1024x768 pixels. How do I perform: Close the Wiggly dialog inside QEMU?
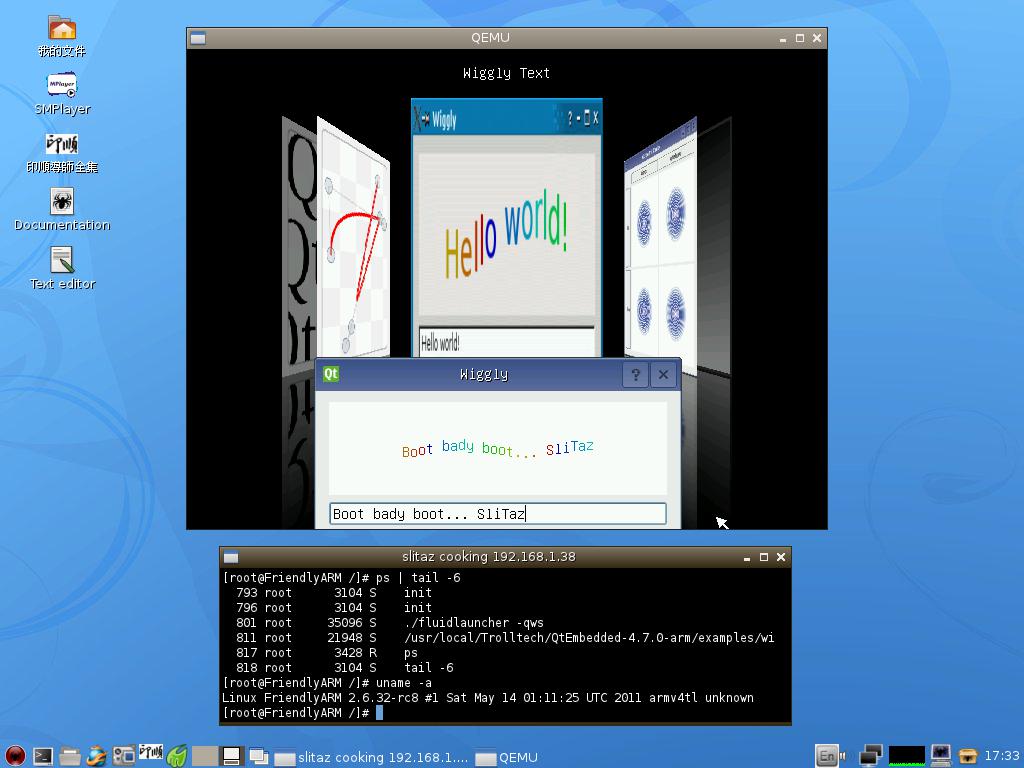pyautogui.click(x=663, y=375)
